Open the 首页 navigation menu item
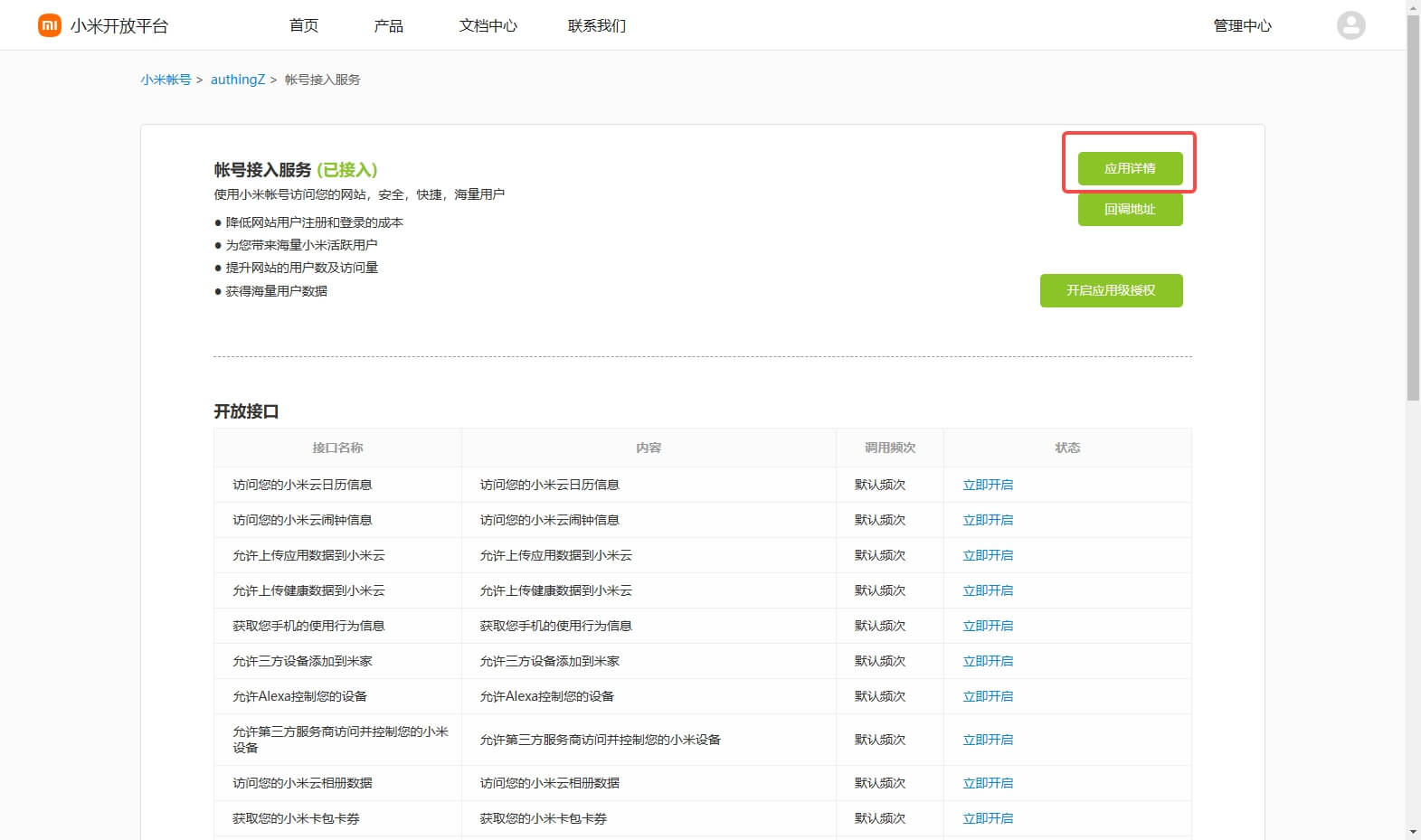Viewport: 1421px width, 840px height. (304, 25)
